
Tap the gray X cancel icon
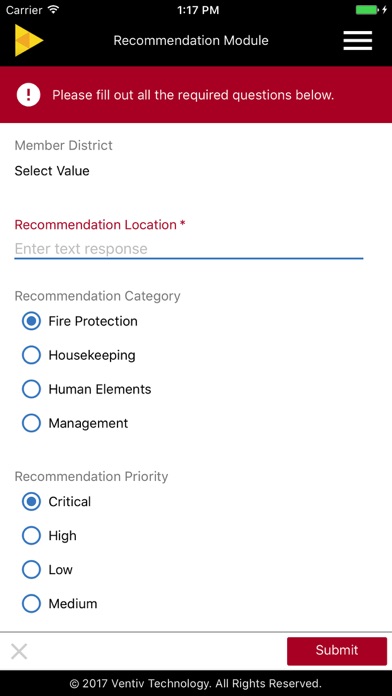[19, 652]
